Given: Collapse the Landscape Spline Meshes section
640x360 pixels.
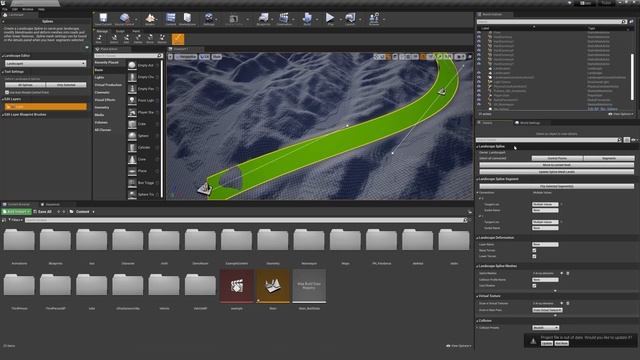Looking at the screenshot, I should 478,266.
